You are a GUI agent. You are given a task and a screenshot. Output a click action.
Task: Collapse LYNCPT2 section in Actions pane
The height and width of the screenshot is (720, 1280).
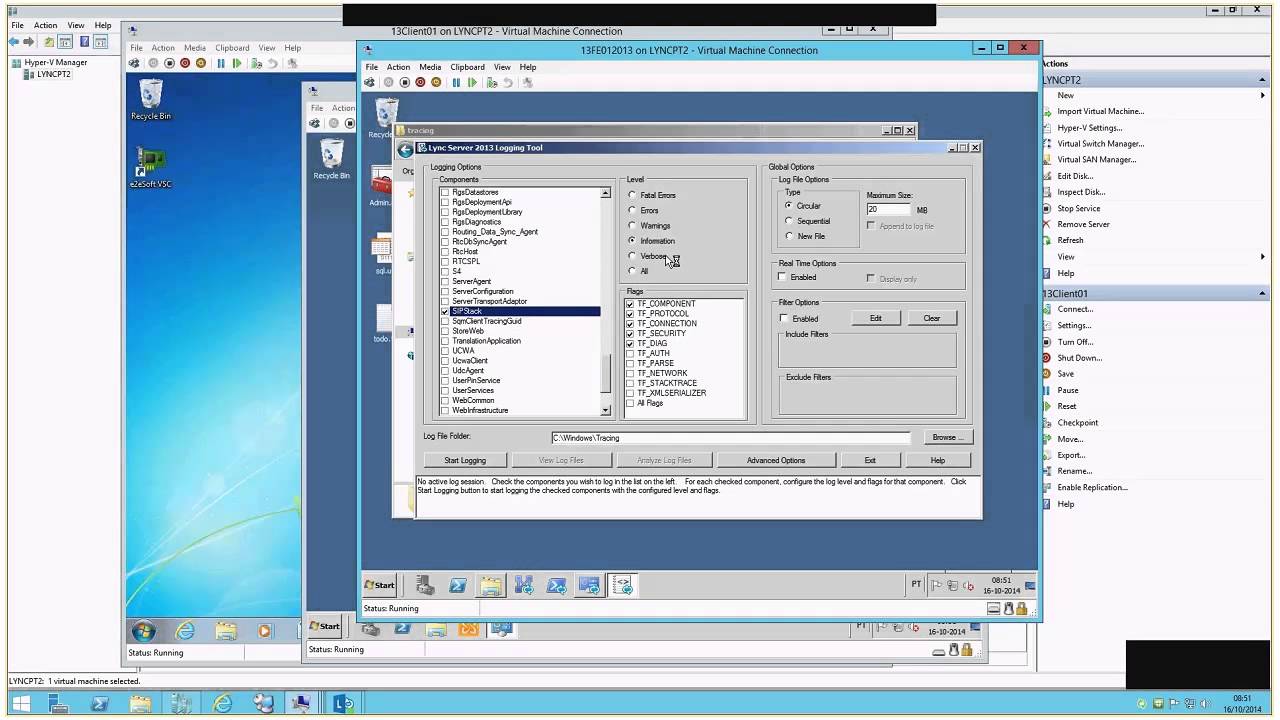1262,79
